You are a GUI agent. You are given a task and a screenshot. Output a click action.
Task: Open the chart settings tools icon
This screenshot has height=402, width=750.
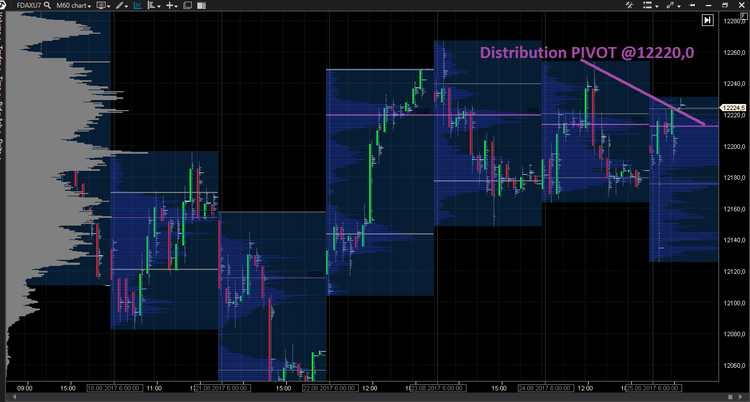click(629, 5)
